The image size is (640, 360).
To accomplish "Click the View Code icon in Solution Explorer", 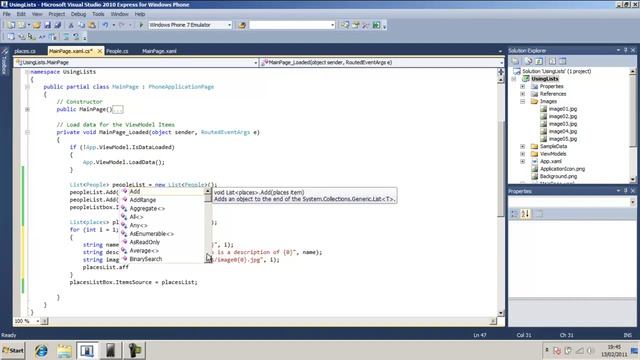I will click(552, 61).
